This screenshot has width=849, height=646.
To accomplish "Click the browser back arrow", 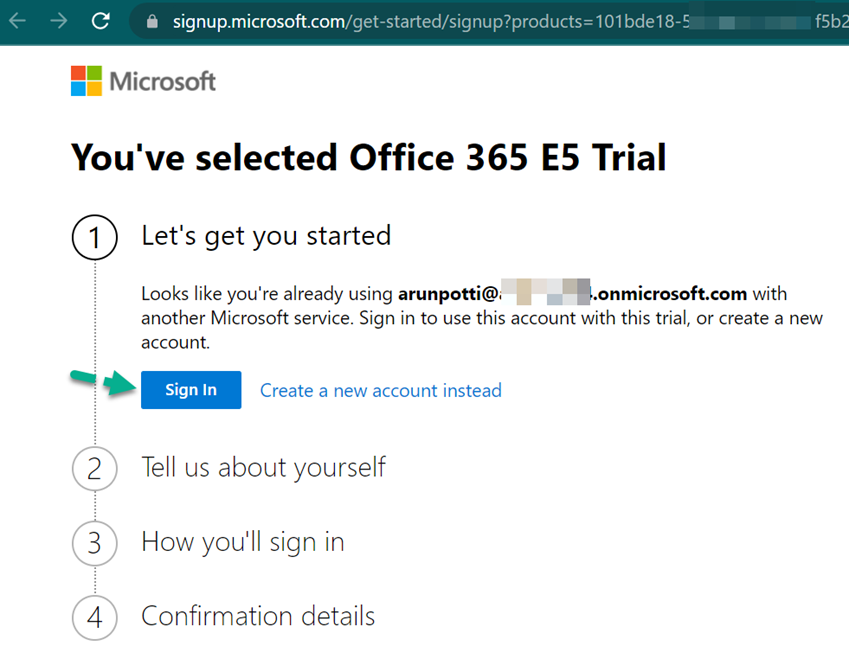I will tap(18, 21).
